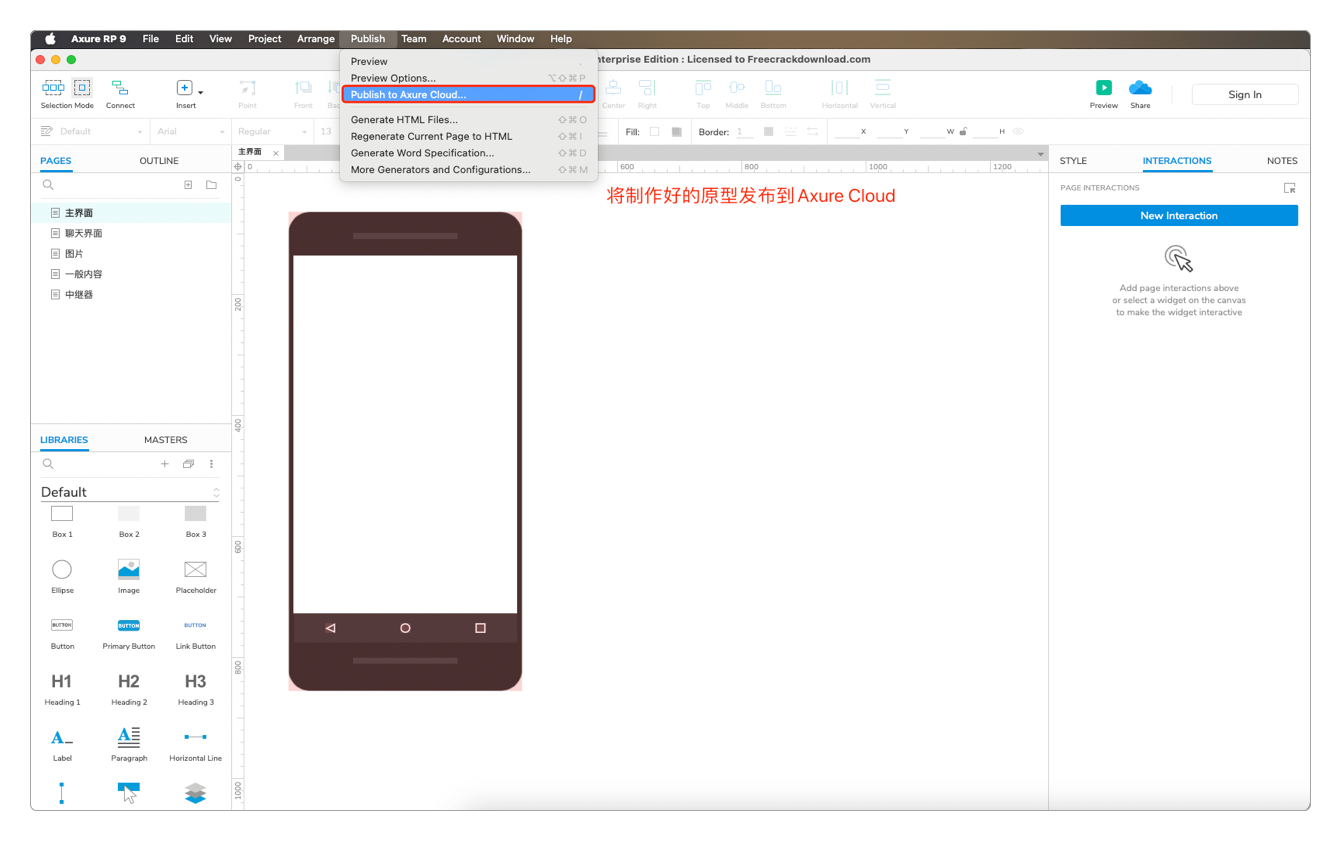Toggle the aspect ratio lock icon
The image size is (1341, 841).
[x=963, y=131]
